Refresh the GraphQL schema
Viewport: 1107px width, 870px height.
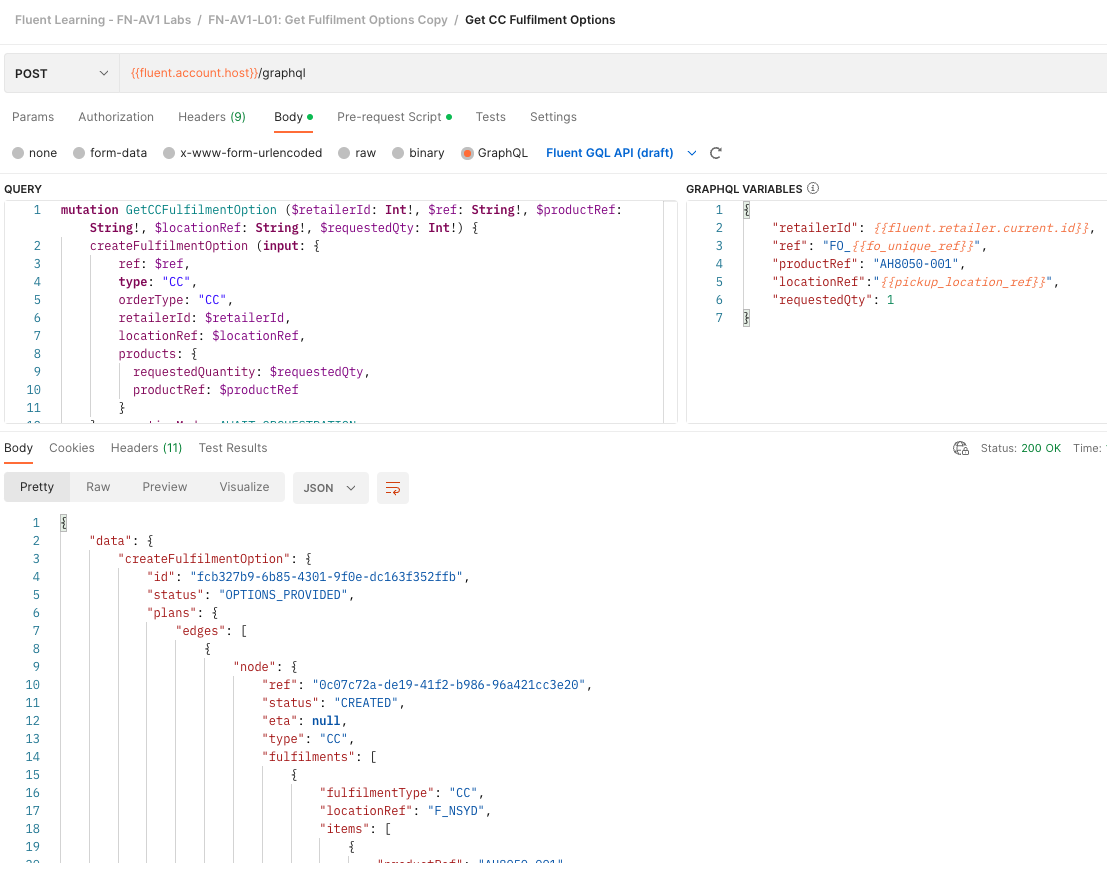[x=716, y=153]
